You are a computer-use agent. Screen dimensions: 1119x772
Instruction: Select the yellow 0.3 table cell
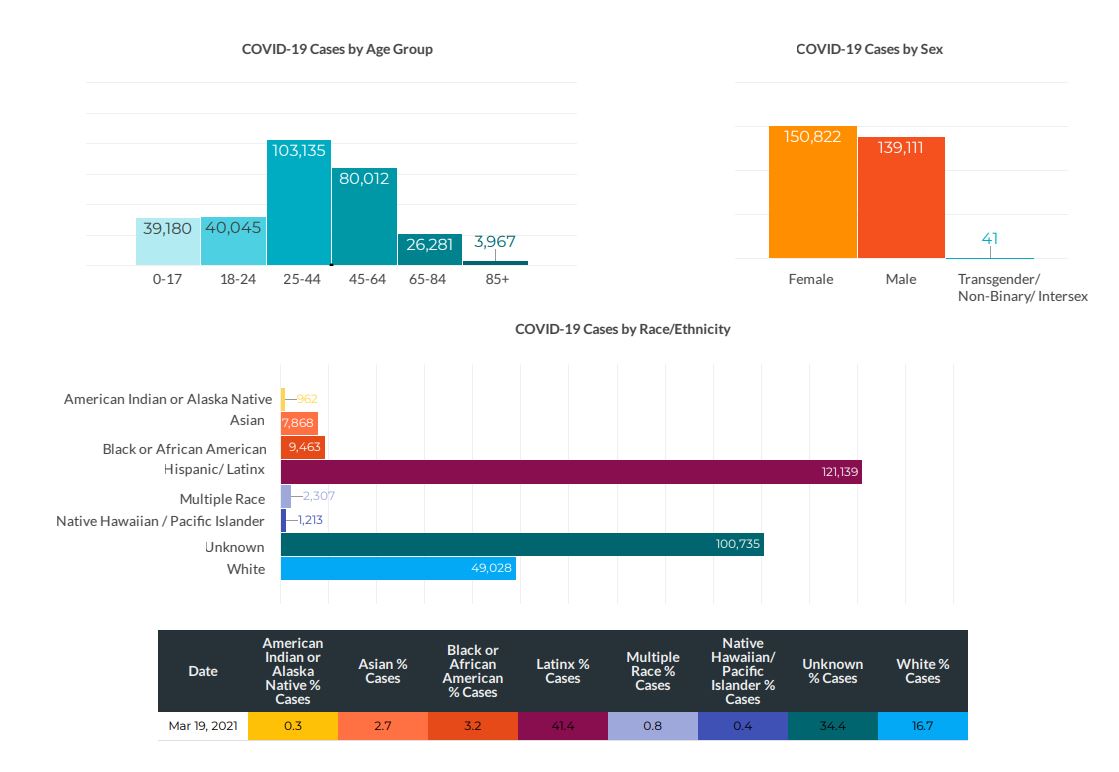pos(293,726)
